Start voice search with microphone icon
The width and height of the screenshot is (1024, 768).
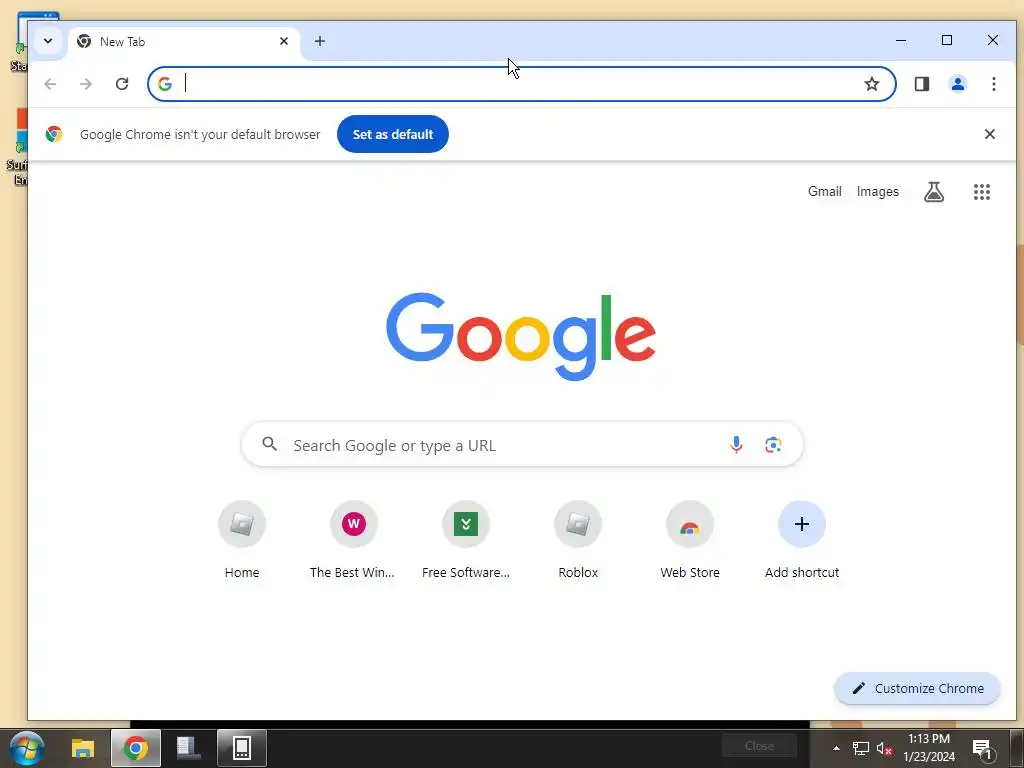point(736,445)
